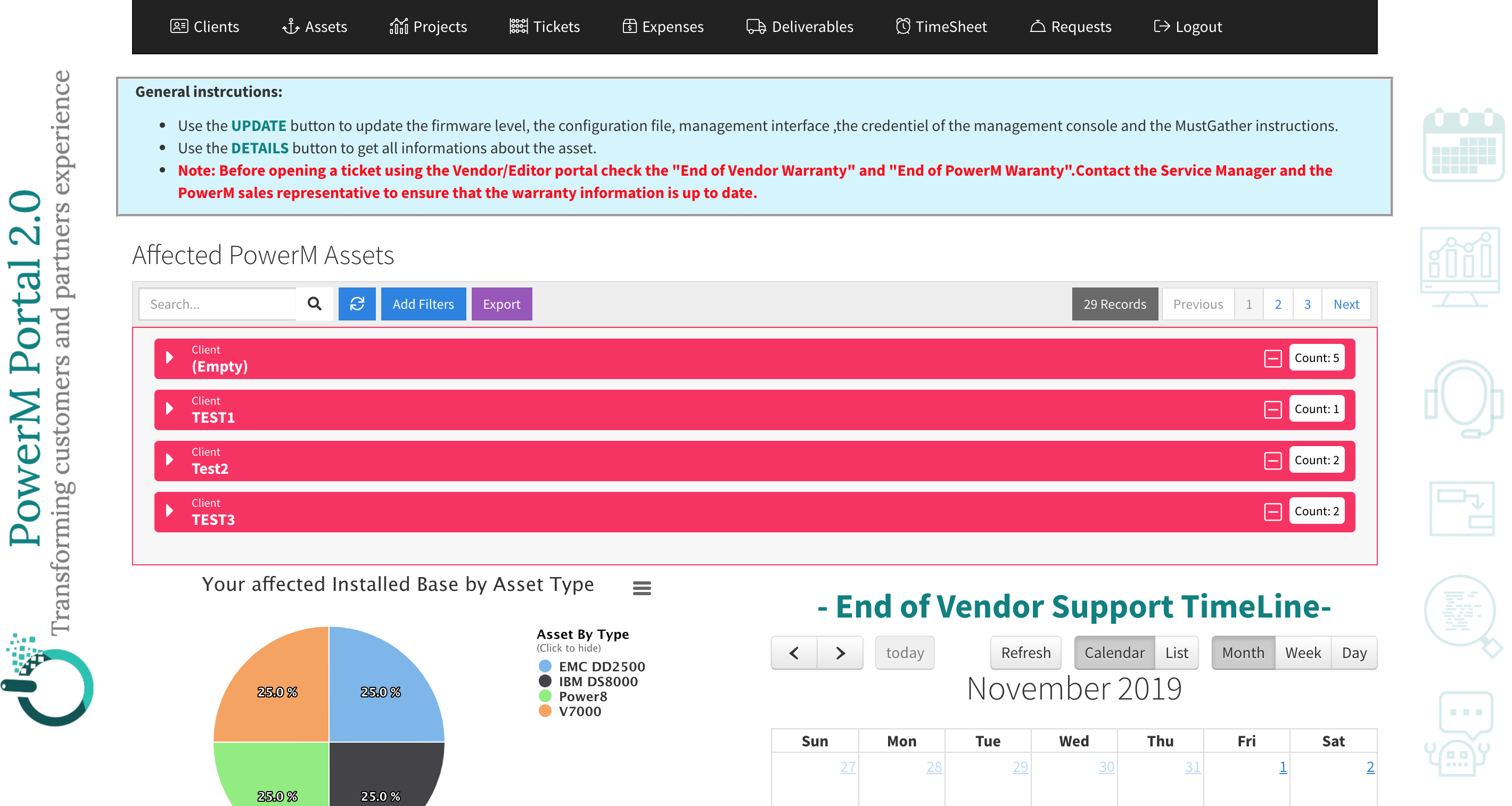
Task: Click Count: 1 badge on TEST1 row
Action: [x=1317, y=408]
